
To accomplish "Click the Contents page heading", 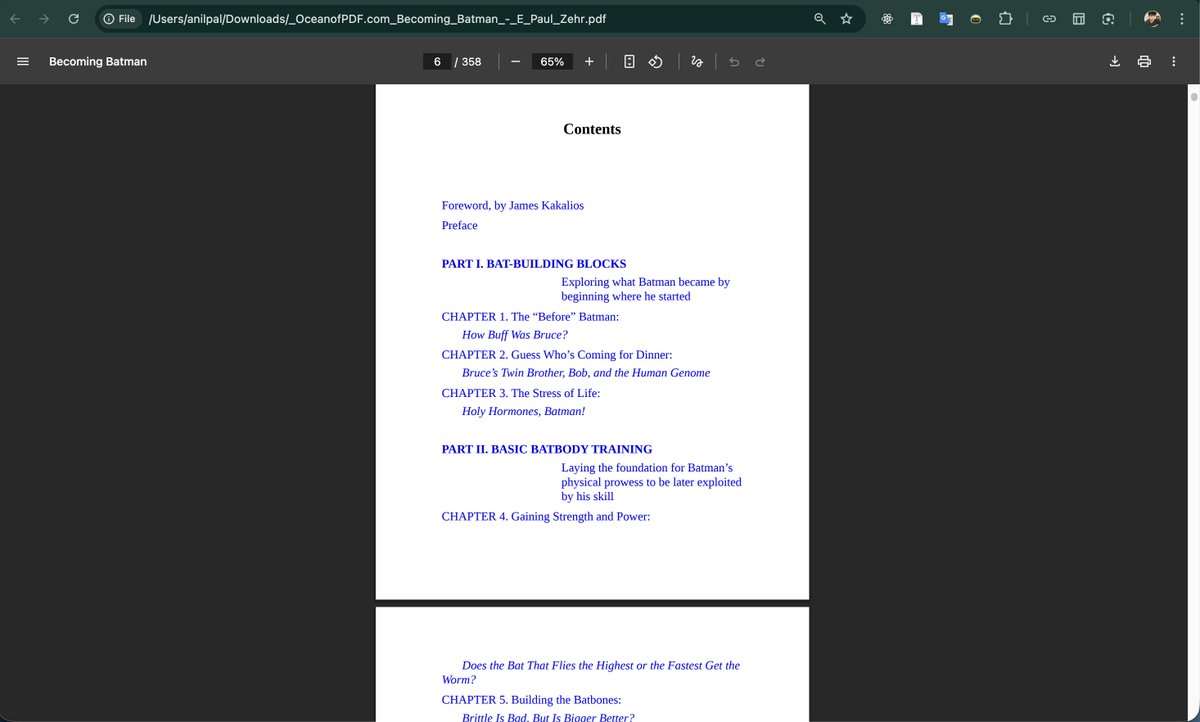I will 592,129.
